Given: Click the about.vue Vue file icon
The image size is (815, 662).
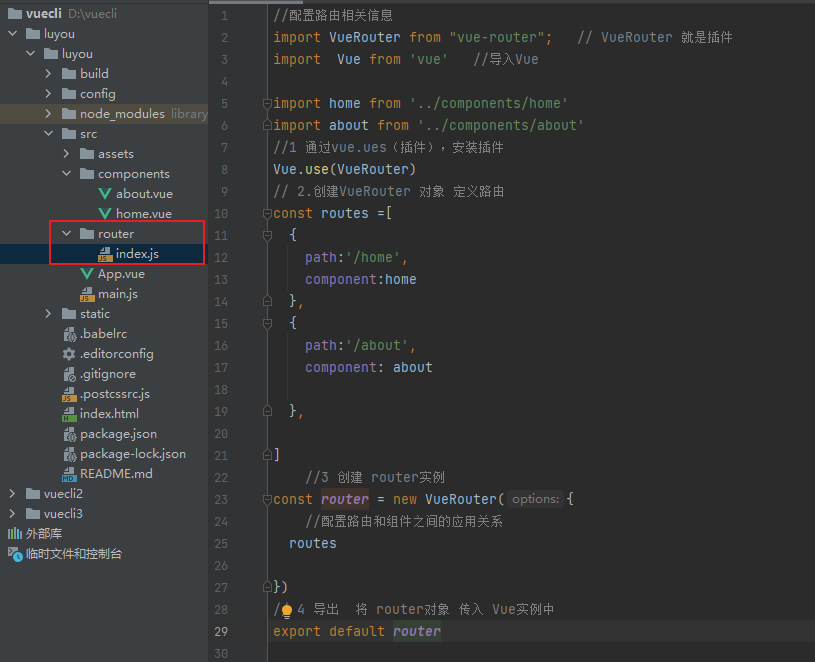Looking at the screenshot, I should point(104,194).
